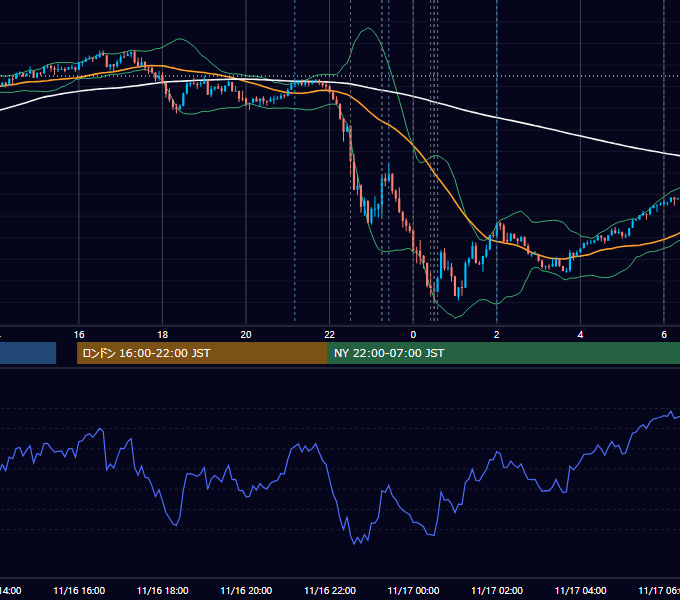The height and width of the screenshot is (600, 680).
Task: Click hour label 18 on the upper axis
Action: tap(163, 334)
